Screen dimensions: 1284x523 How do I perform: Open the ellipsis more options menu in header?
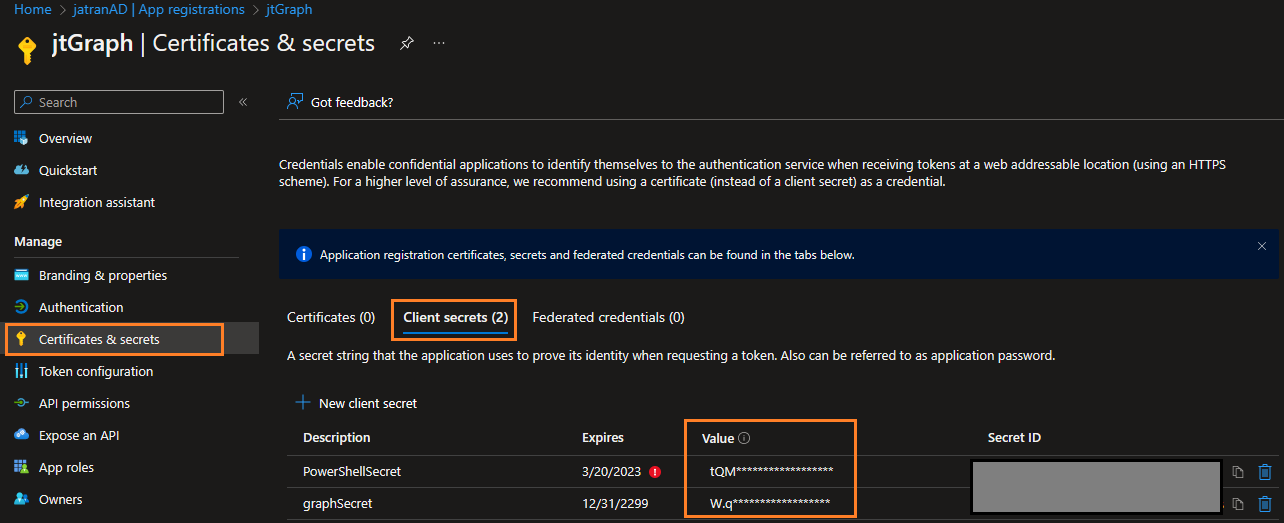439,44
